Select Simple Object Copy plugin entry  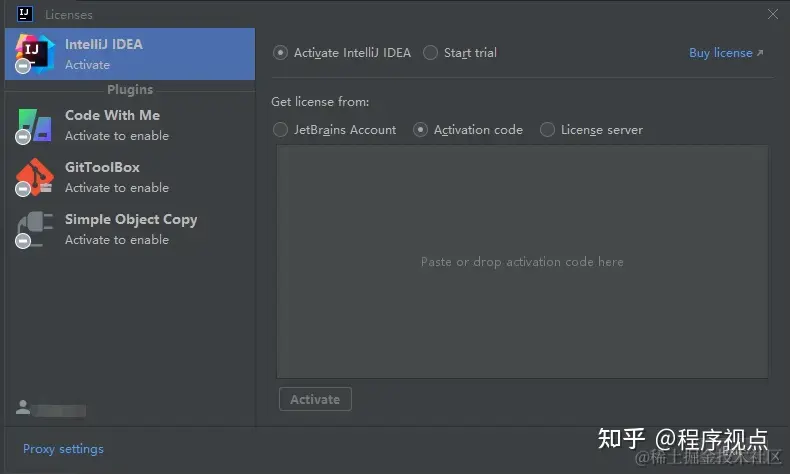(x=130, y=230)
